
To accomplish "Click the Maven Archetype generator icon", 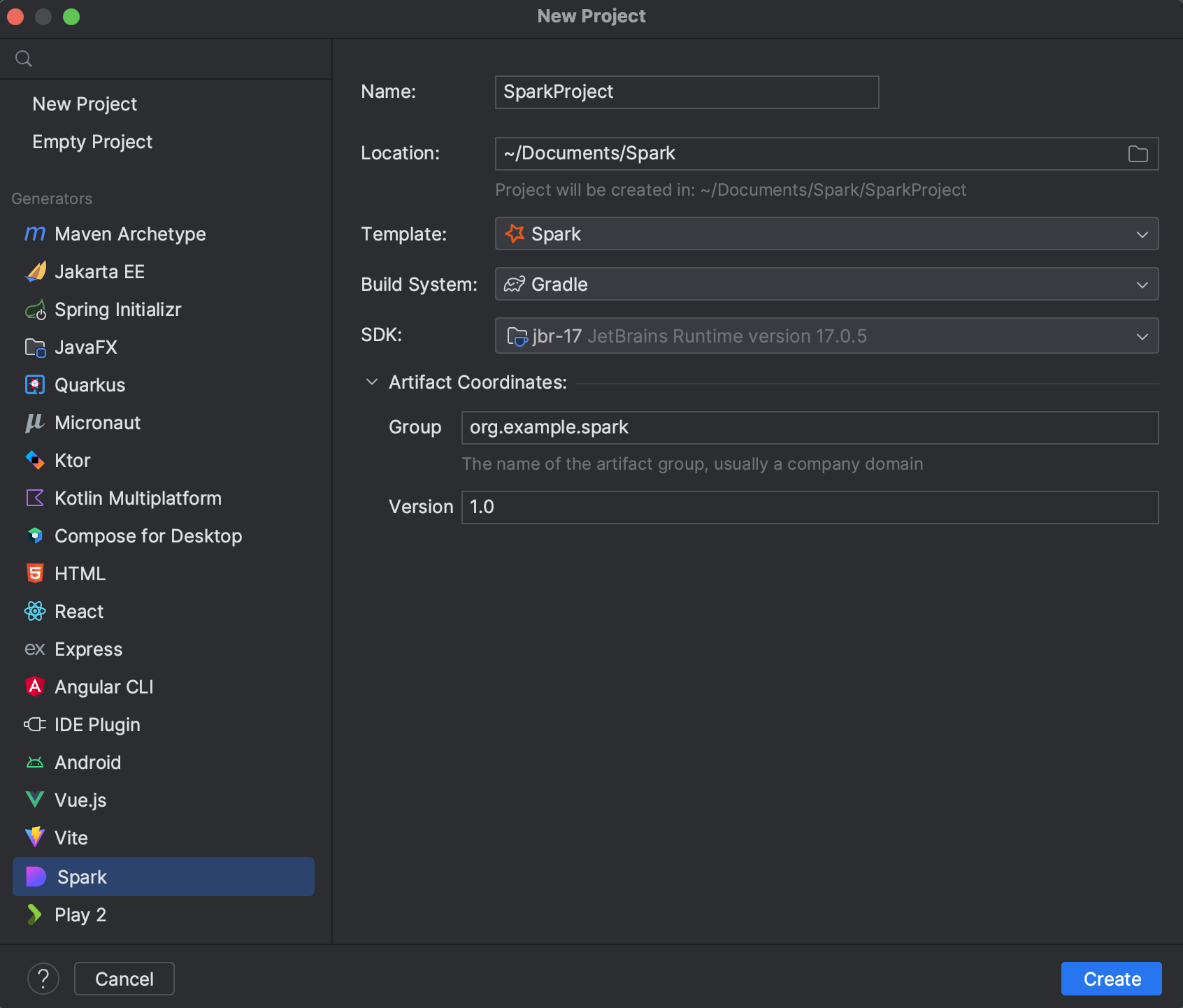I will point(35,234).
